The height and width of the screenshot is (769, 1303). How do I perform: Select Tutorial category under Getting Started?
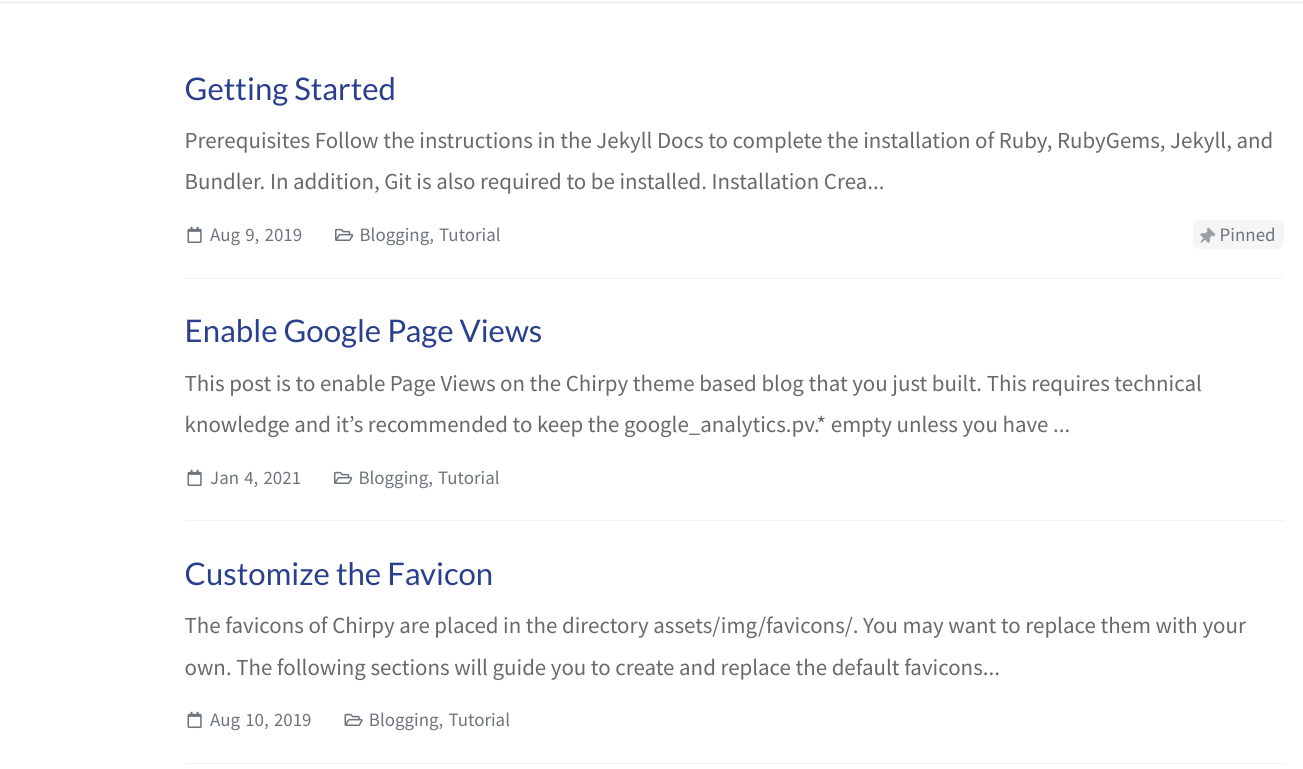470,235
